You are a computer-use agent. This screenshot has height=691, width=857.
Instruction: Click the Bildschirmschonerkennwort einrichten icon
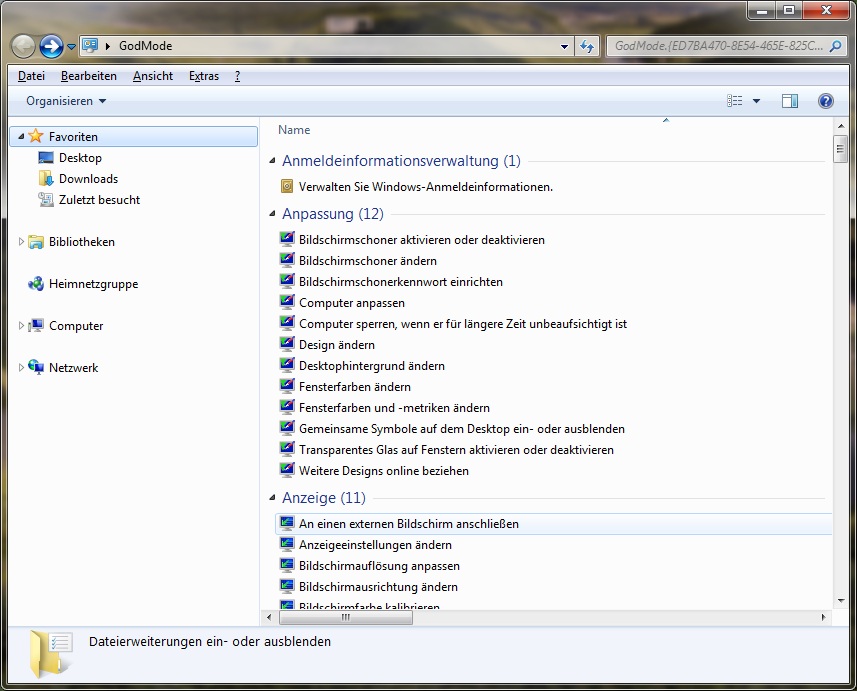[287, 281]
